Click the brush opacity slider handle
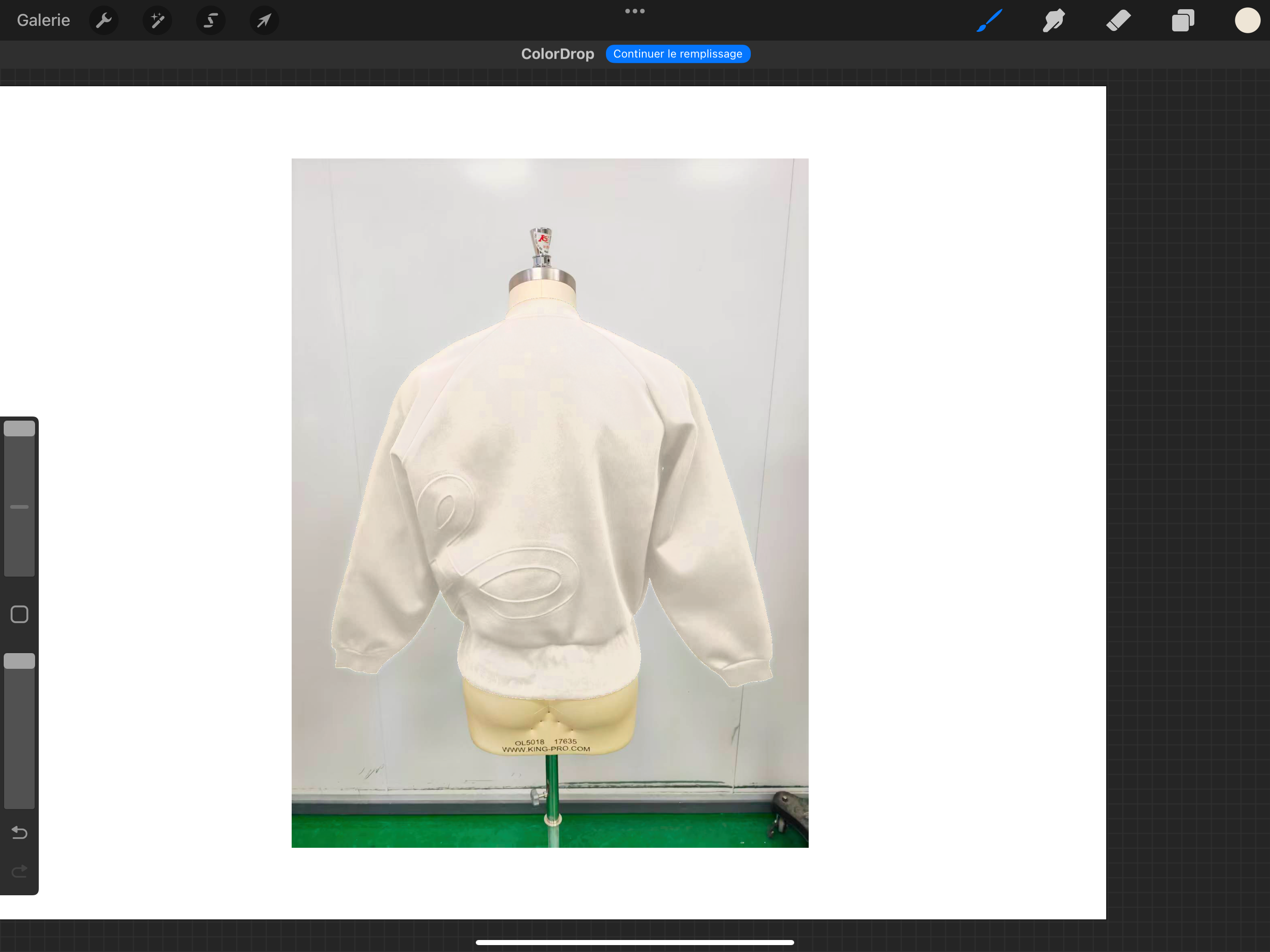 [19, 661]
